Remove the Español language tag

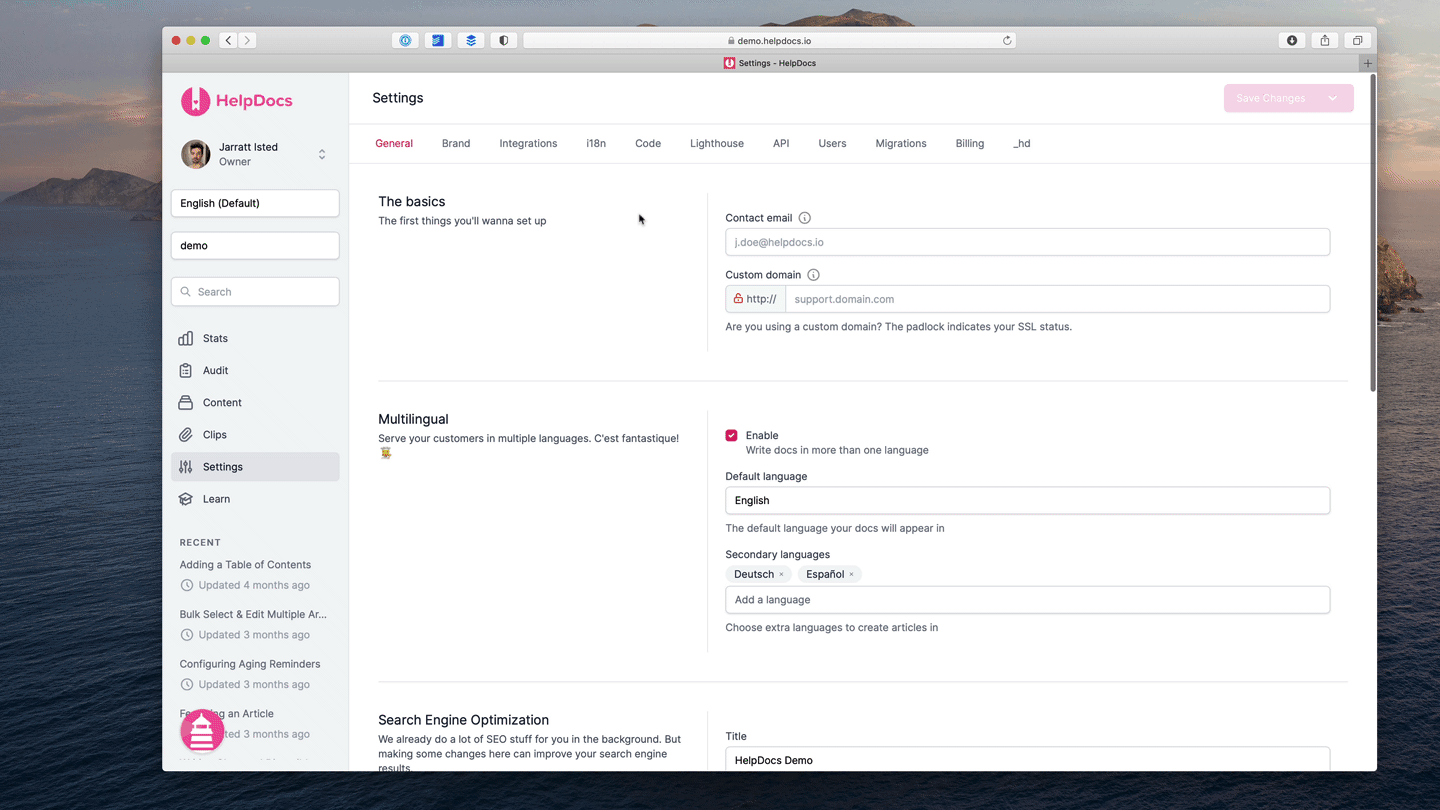click(x=851, y=574)
